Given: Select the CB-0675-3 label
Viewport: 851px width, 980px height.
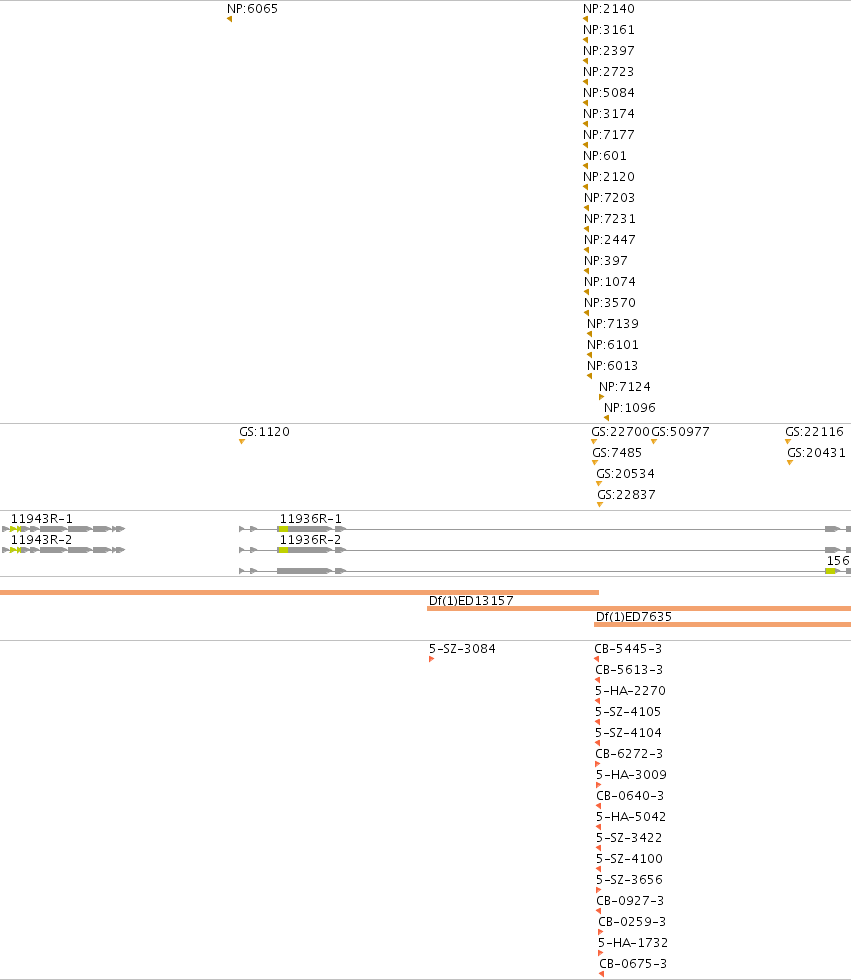Looking at the screenshot, I should [x=633, y=964].
